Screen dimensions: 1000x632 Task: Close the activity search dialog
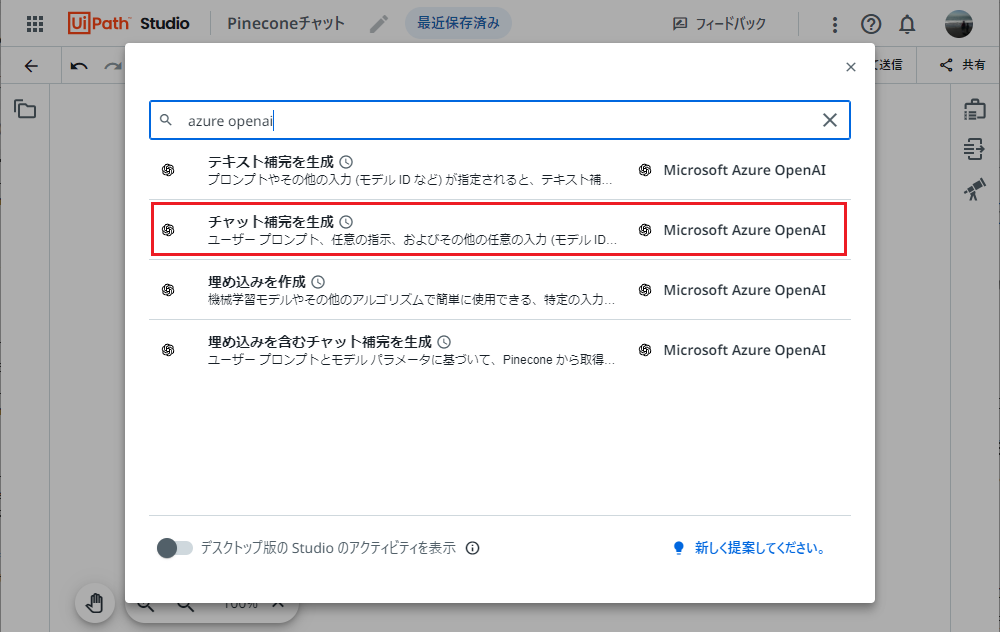tap(851, 67)
